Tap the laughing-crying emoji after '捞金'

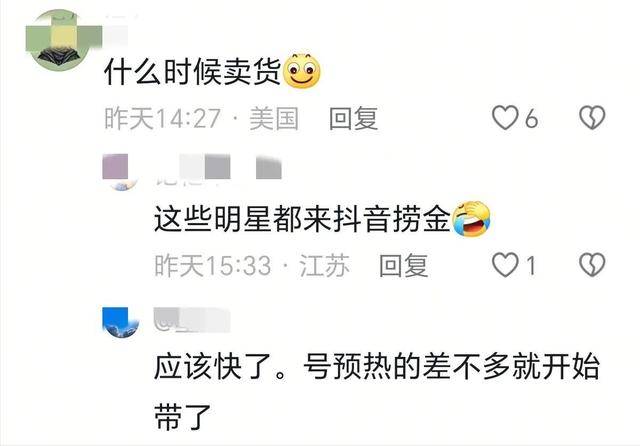pyautogui.click(x=471, y=219)
